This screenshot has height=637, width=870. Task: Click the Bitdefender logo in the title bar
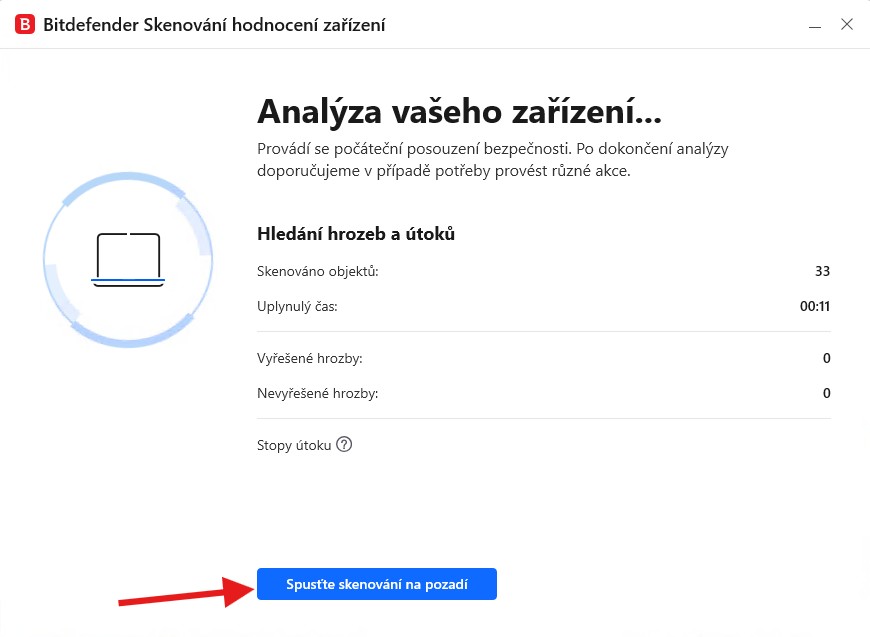point(23,24)
